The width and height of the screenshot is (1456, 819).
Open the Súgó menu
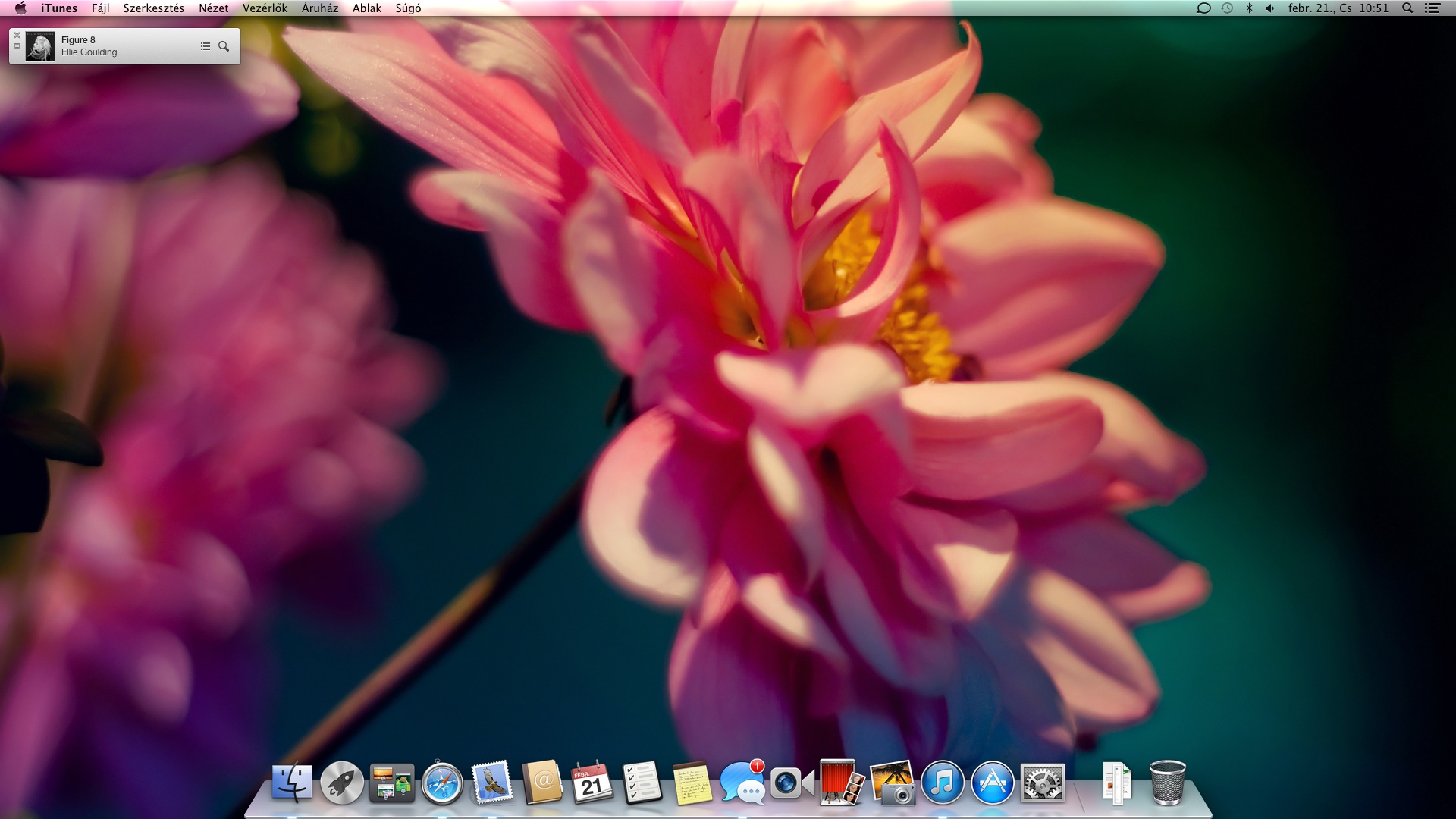point(408,8)
